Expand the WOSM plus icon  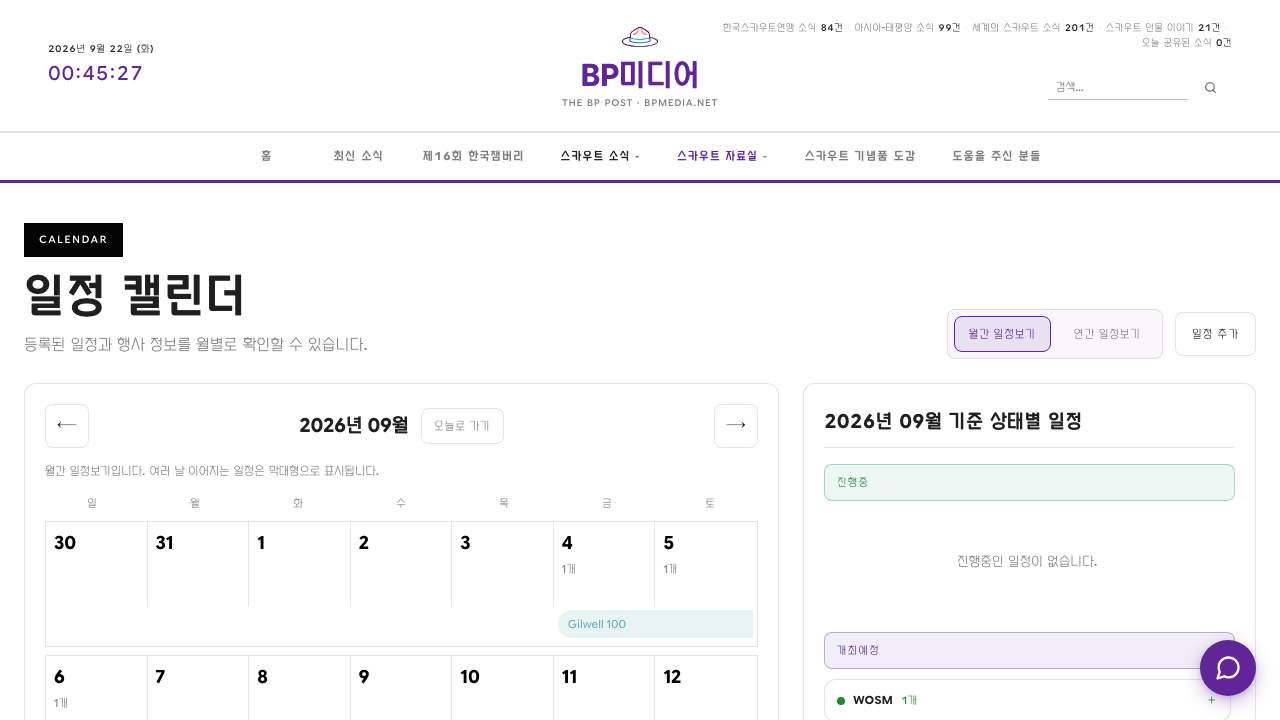click(1211, 700)
